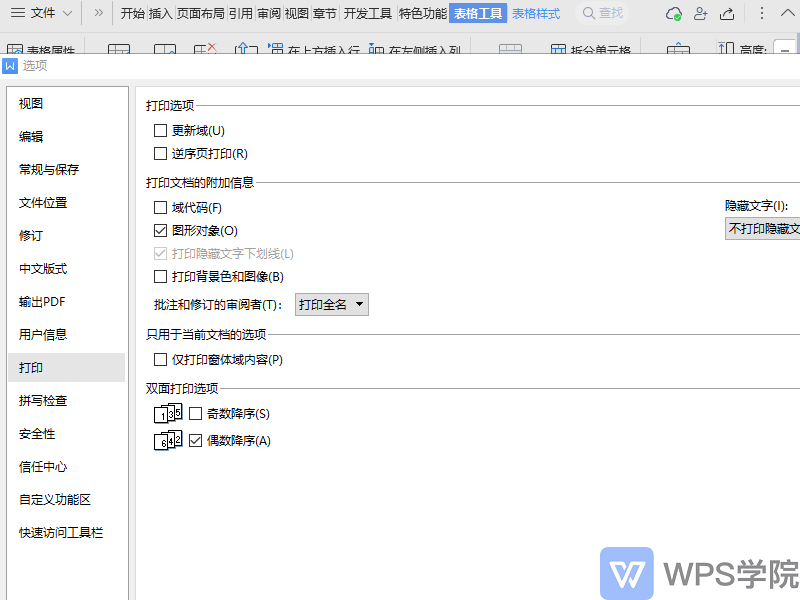Show more quick access tools chevron

tap(98, 13)
